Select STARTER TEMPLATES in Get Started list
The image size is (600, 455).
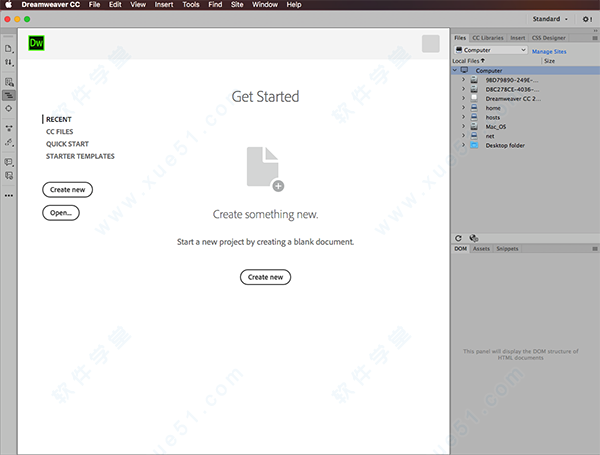pyautogui.click(x=80, y=156)
